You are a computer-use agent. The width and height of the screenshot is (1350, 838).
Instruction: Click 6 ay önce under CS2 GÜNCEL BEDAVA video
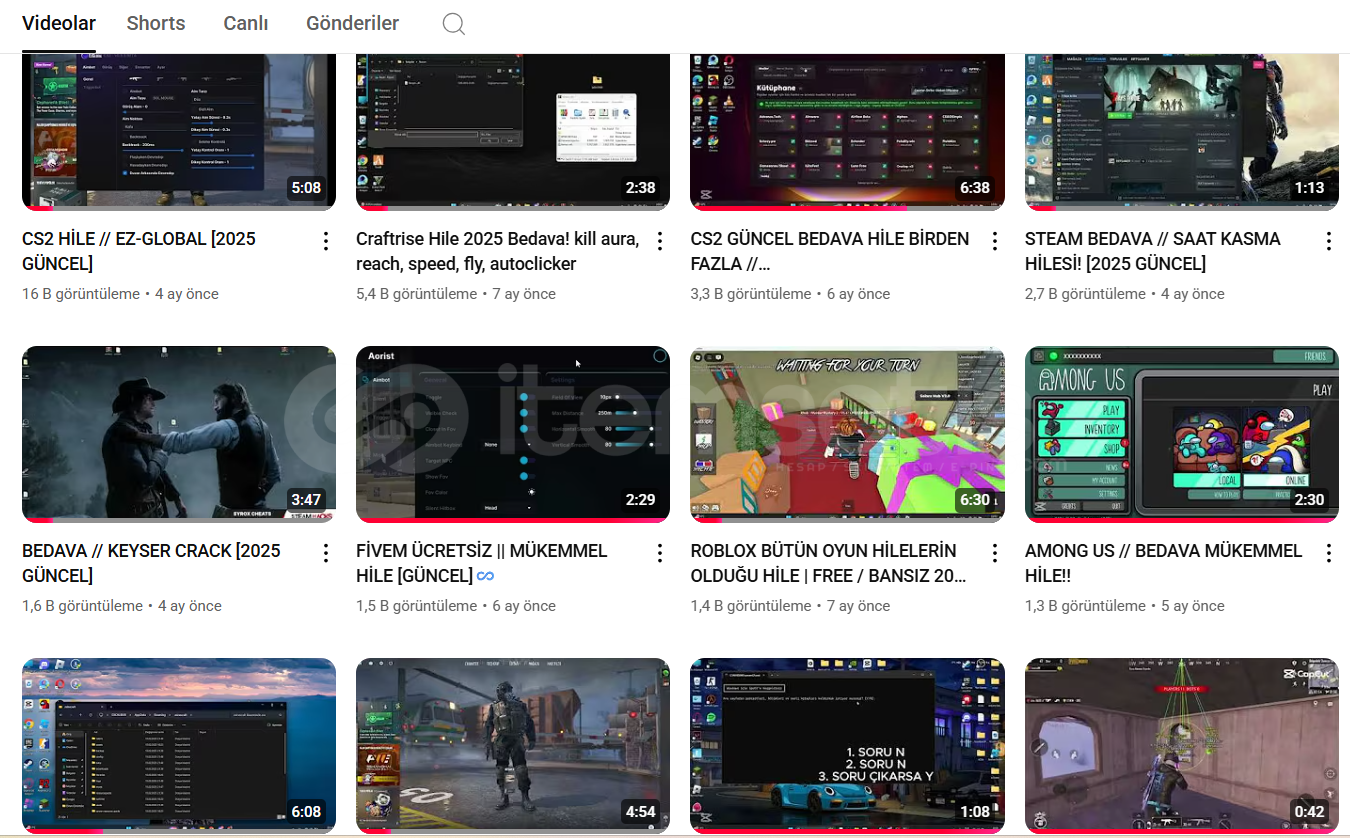click(x=858, y=294)
